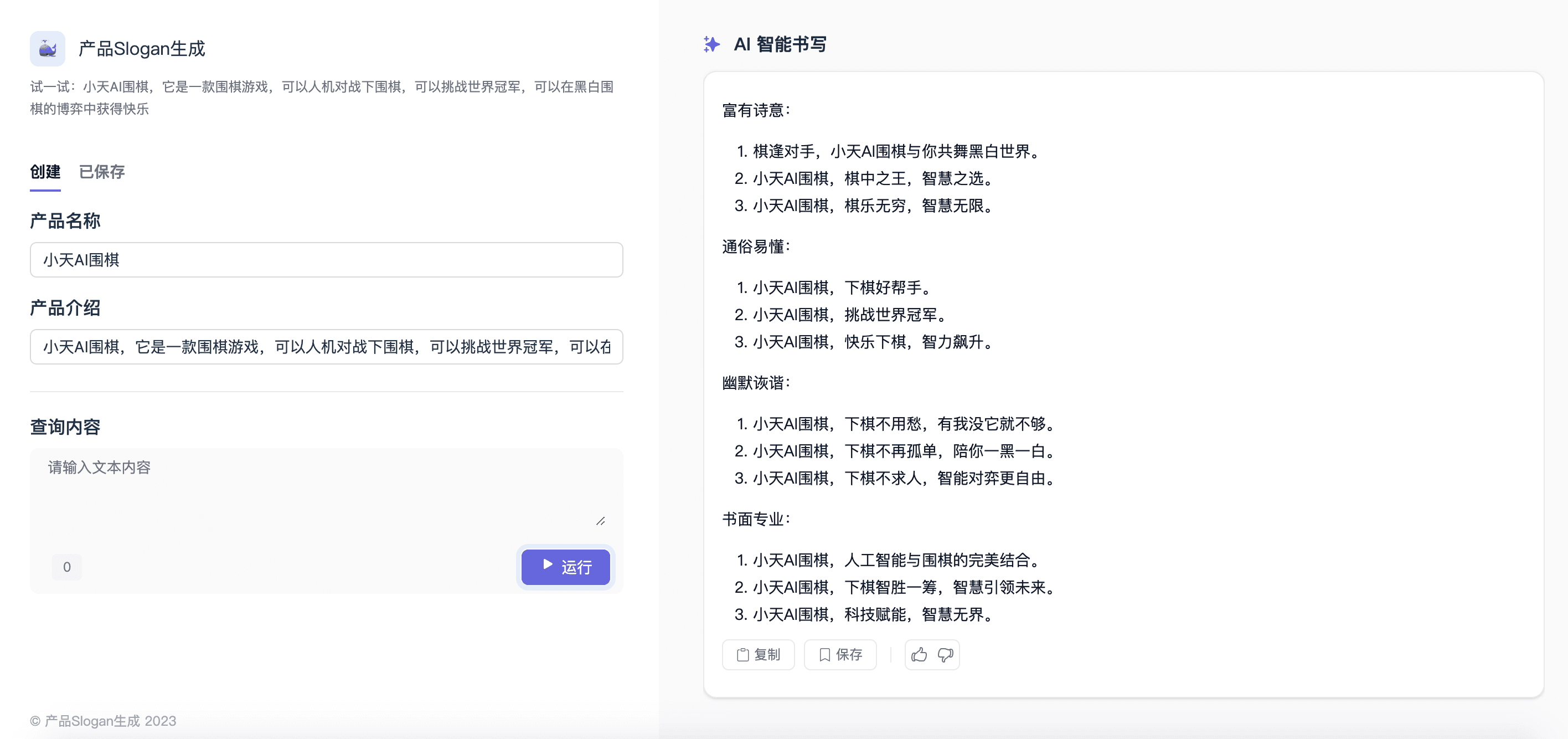Click the thumbs down icon
This screenshot has height=739, width=1568.
pyautogui.click(x=945, y=655)
